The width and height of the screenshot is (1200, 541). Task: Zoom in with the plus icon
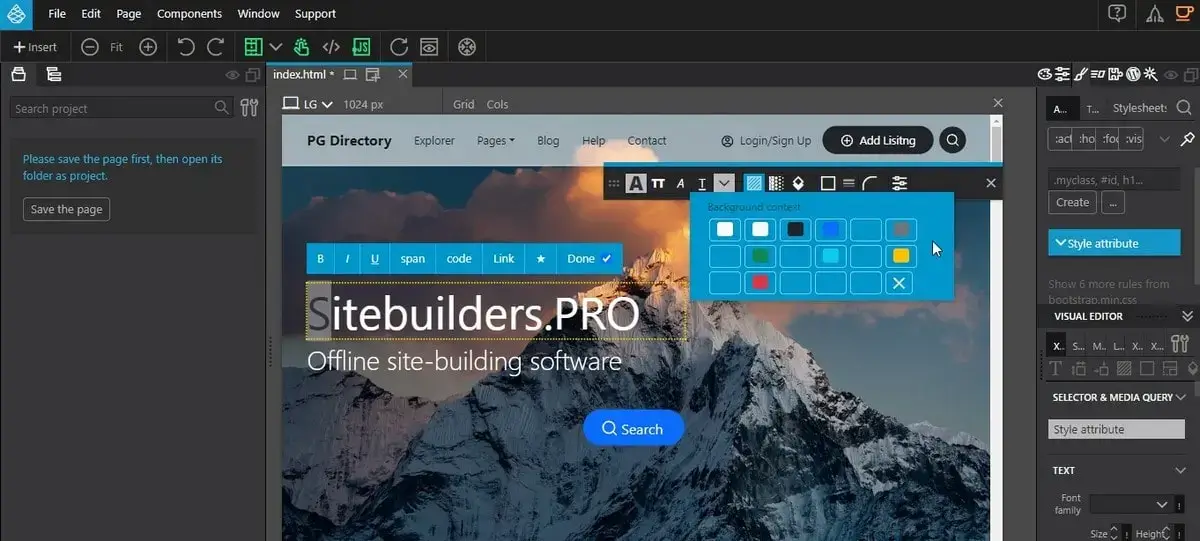coord(148,47)
